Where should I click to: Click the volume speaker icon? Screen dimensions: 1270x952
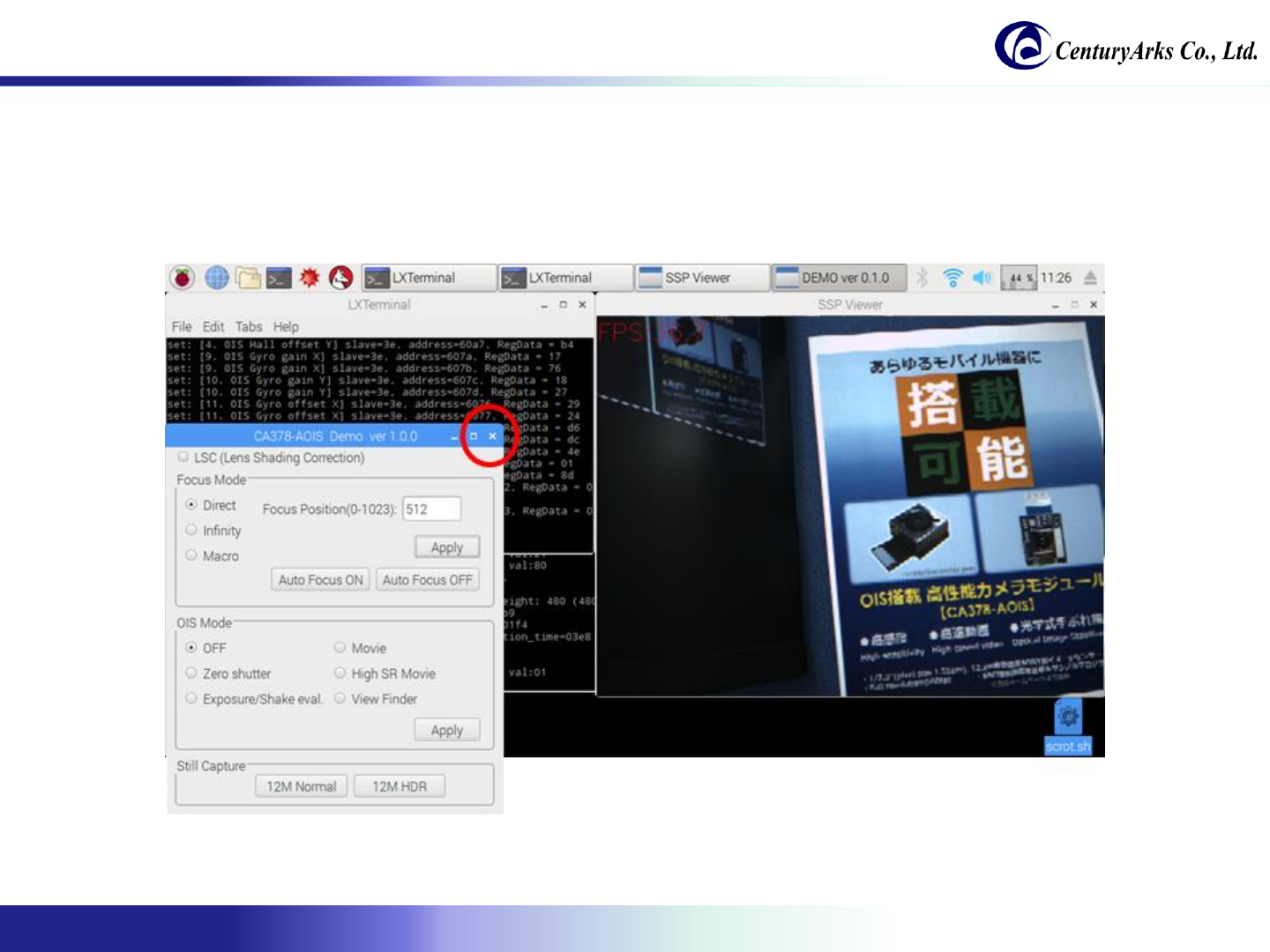[982, 278]
